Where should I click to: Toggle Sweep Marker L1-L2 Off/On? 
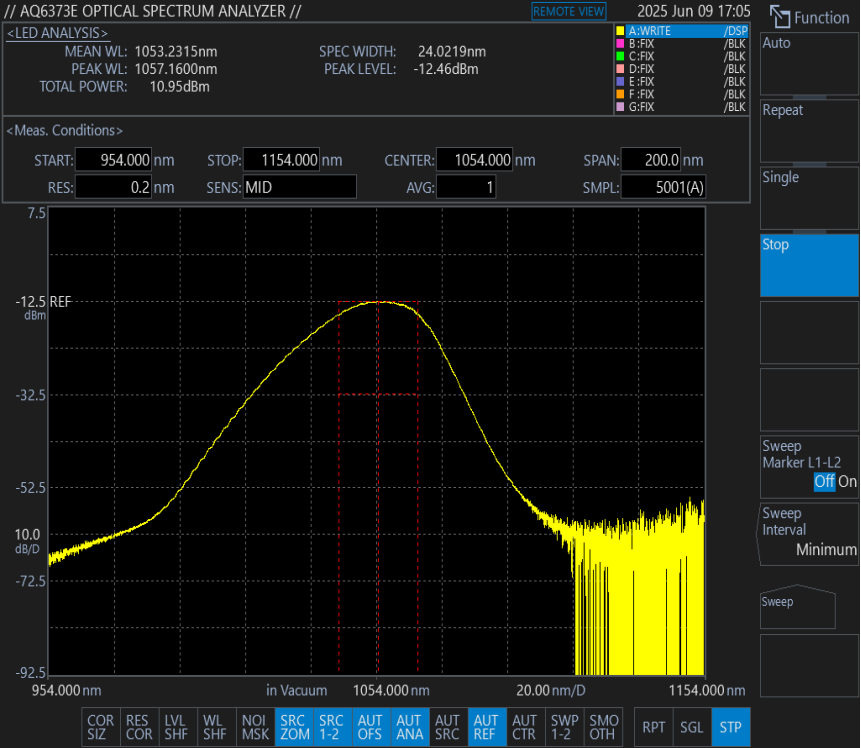809,467
